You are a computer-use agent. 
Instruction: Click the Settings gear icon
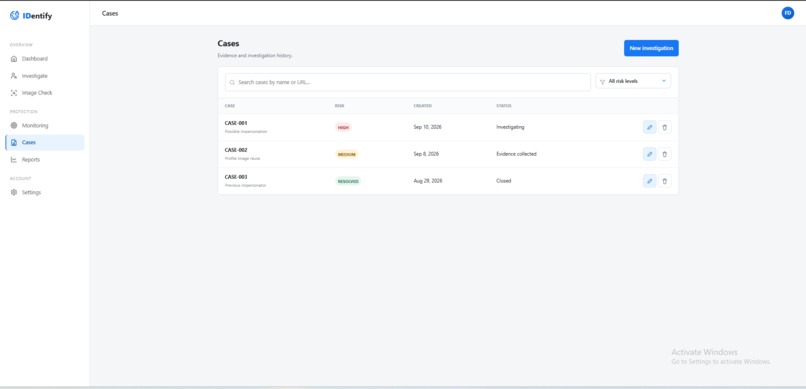pyautogui.click(x=14, y=192)
